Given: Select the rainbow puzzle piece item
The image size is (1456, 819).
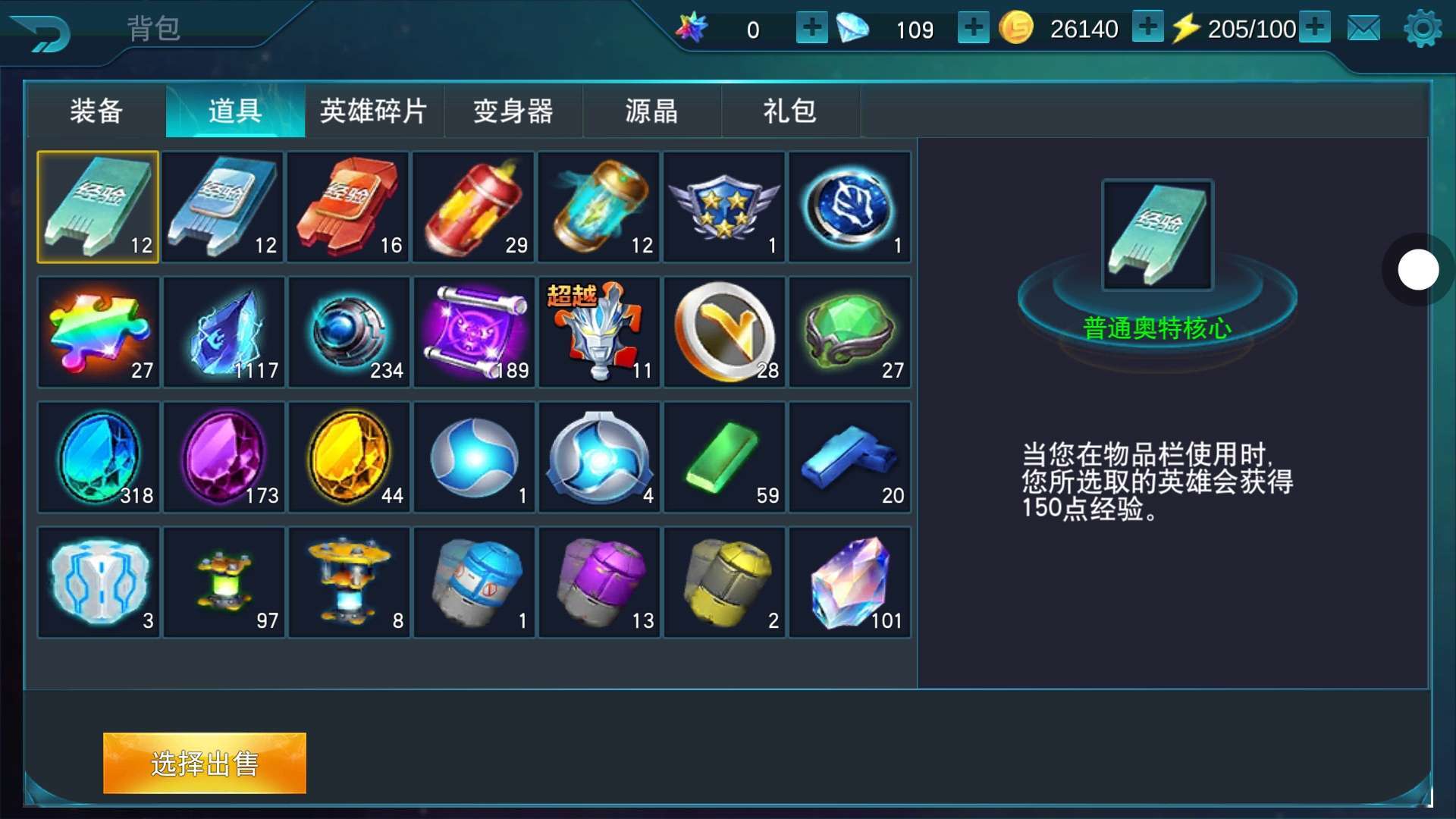Looking at the screenshot, I should click(98, 332).
